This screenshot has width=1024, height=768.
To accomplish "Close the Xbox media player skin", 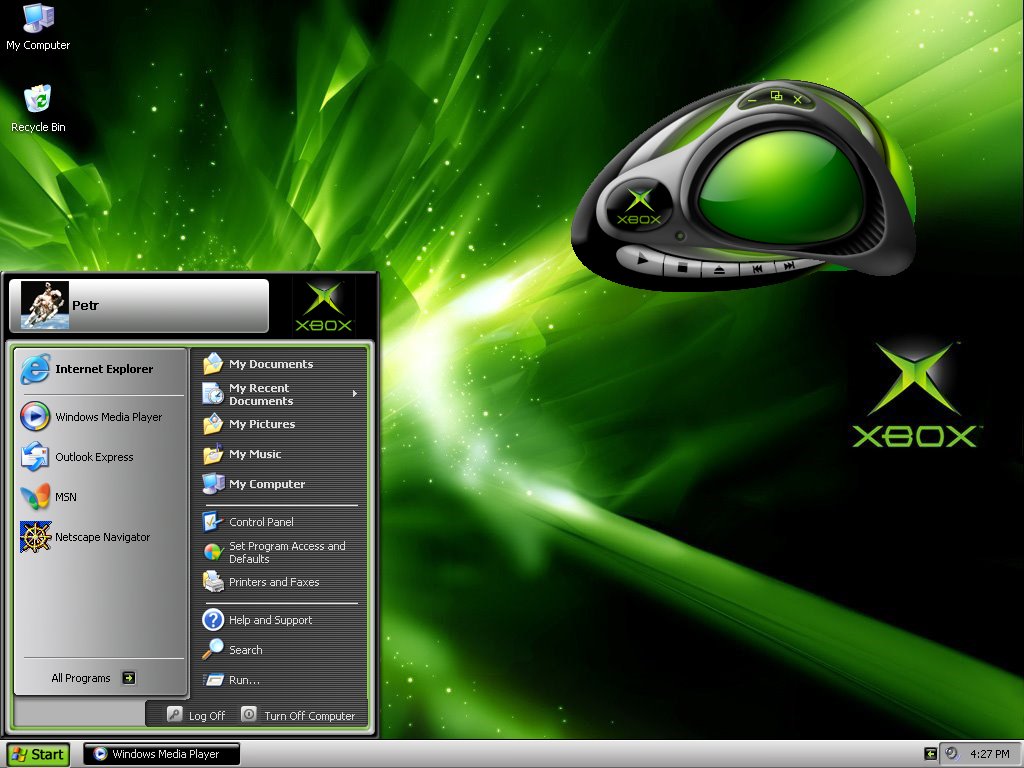I will pos(797,99).
